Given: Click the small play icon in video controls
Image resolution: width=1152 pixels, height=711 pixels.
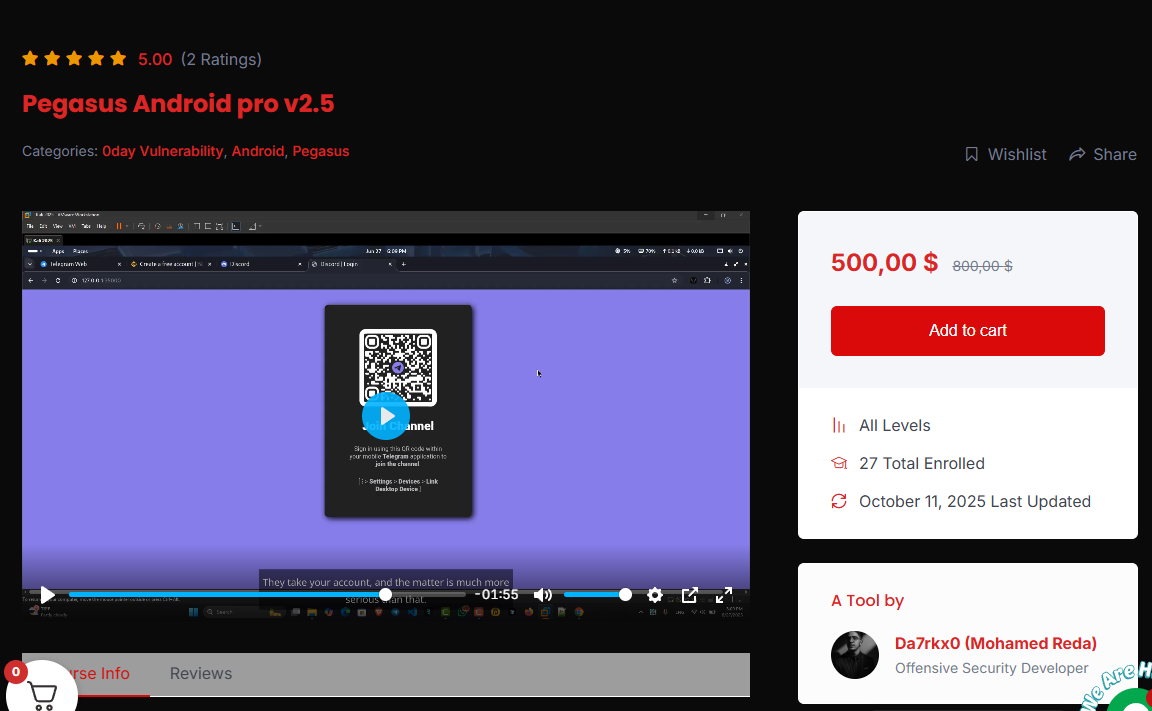Looking at the screenshot, I should [x=47, y=594].
